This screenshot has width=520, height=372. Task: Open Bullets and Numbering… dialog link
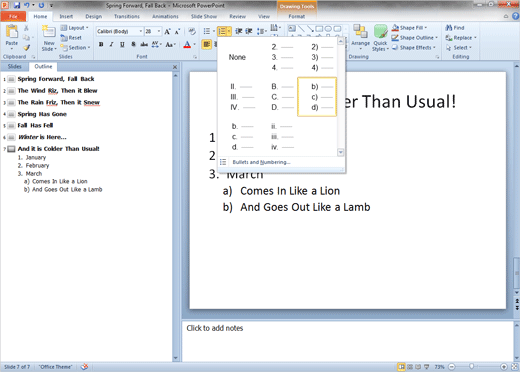point(261,162)
